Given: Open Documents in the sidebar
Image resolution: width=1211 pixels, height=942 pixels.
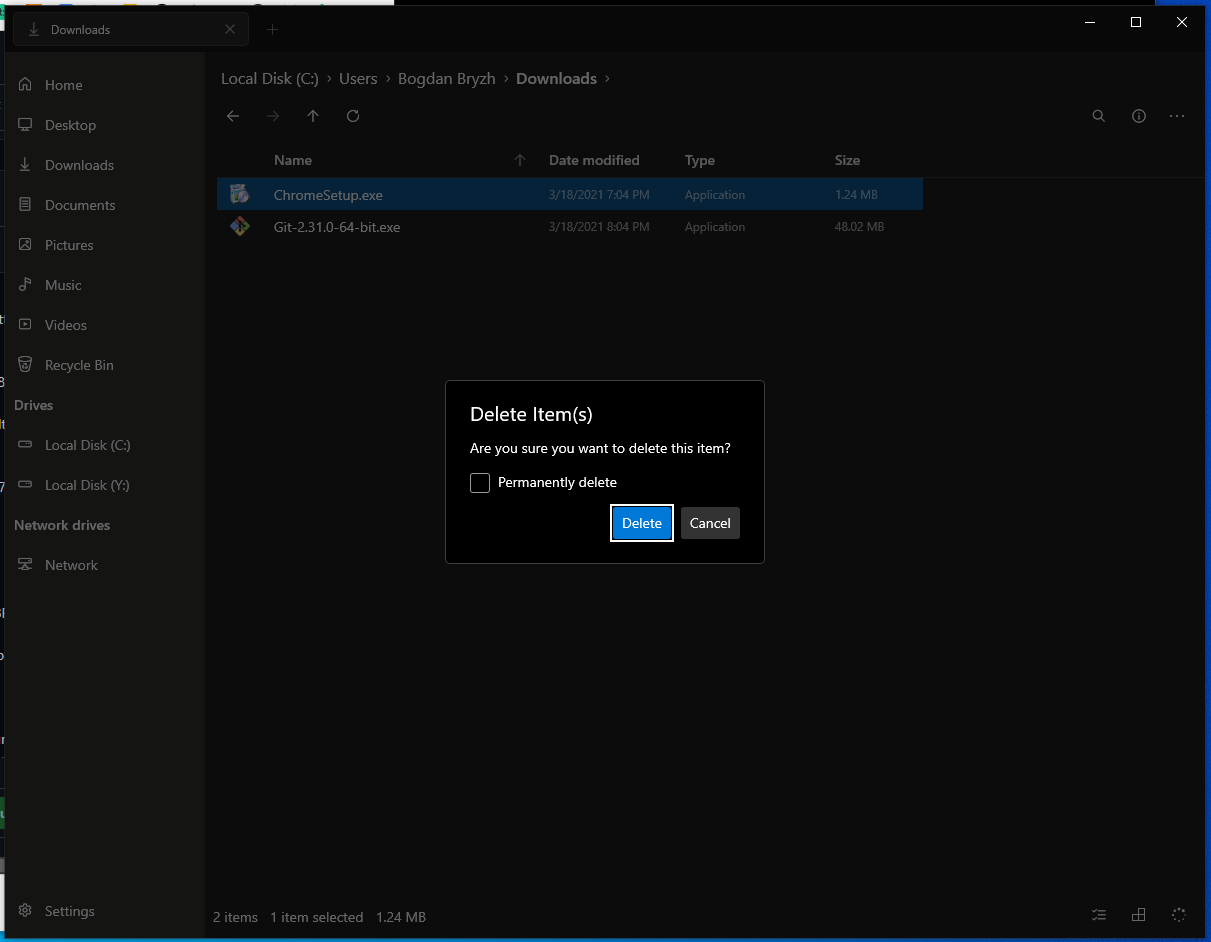Looking at the screenshot, I should 105,205.
